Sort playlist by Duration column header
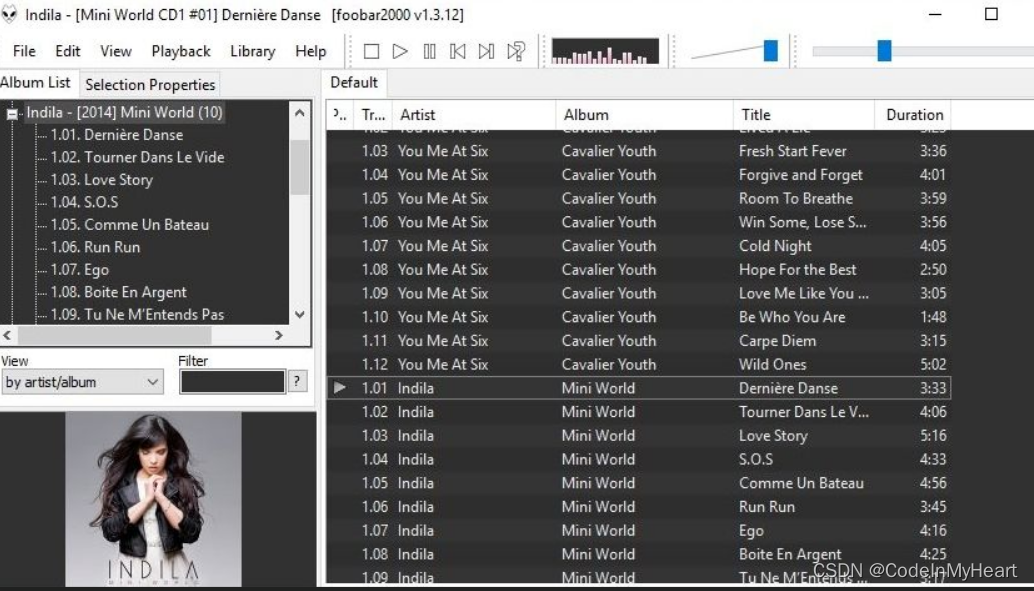 coord(913,115)
